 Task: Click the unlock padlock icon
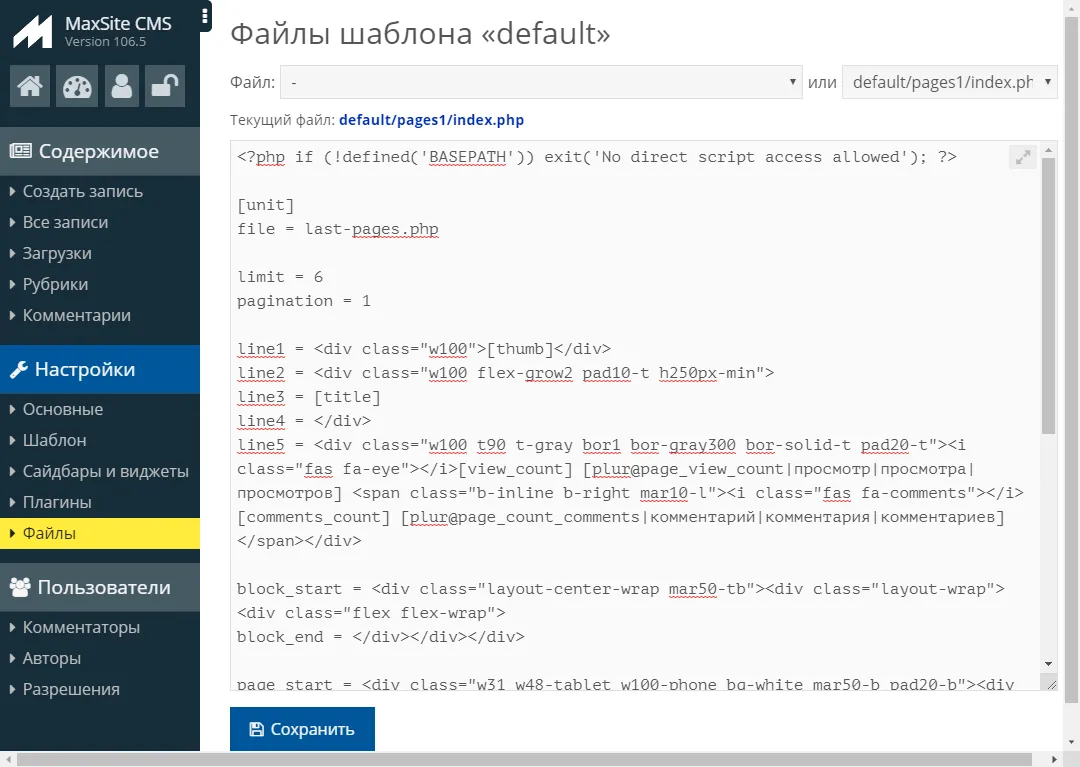pos(164,87)
